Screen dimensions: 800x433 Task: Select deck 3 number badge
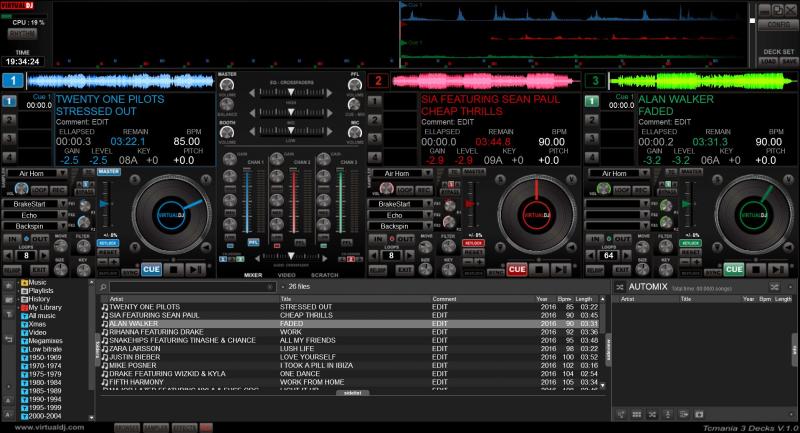pos(595,81)
